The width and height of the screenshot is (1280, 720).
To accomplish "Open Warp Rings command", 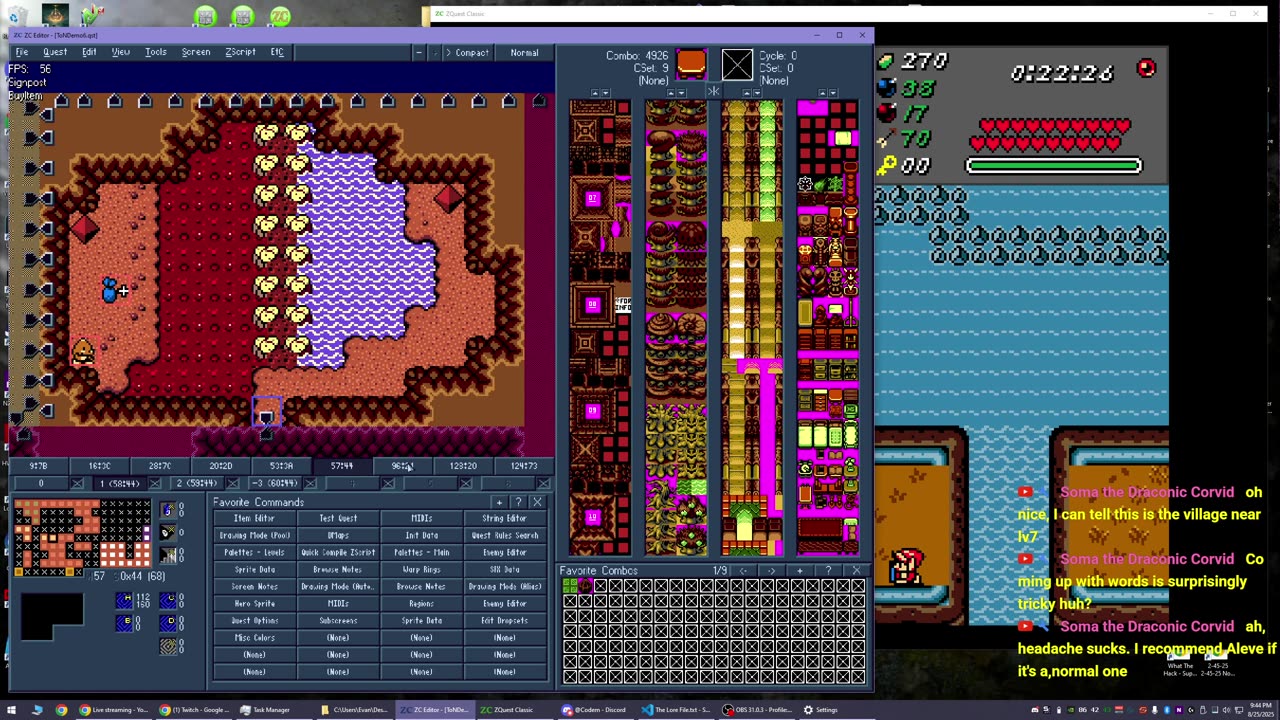I will click(x=421, y=569).
